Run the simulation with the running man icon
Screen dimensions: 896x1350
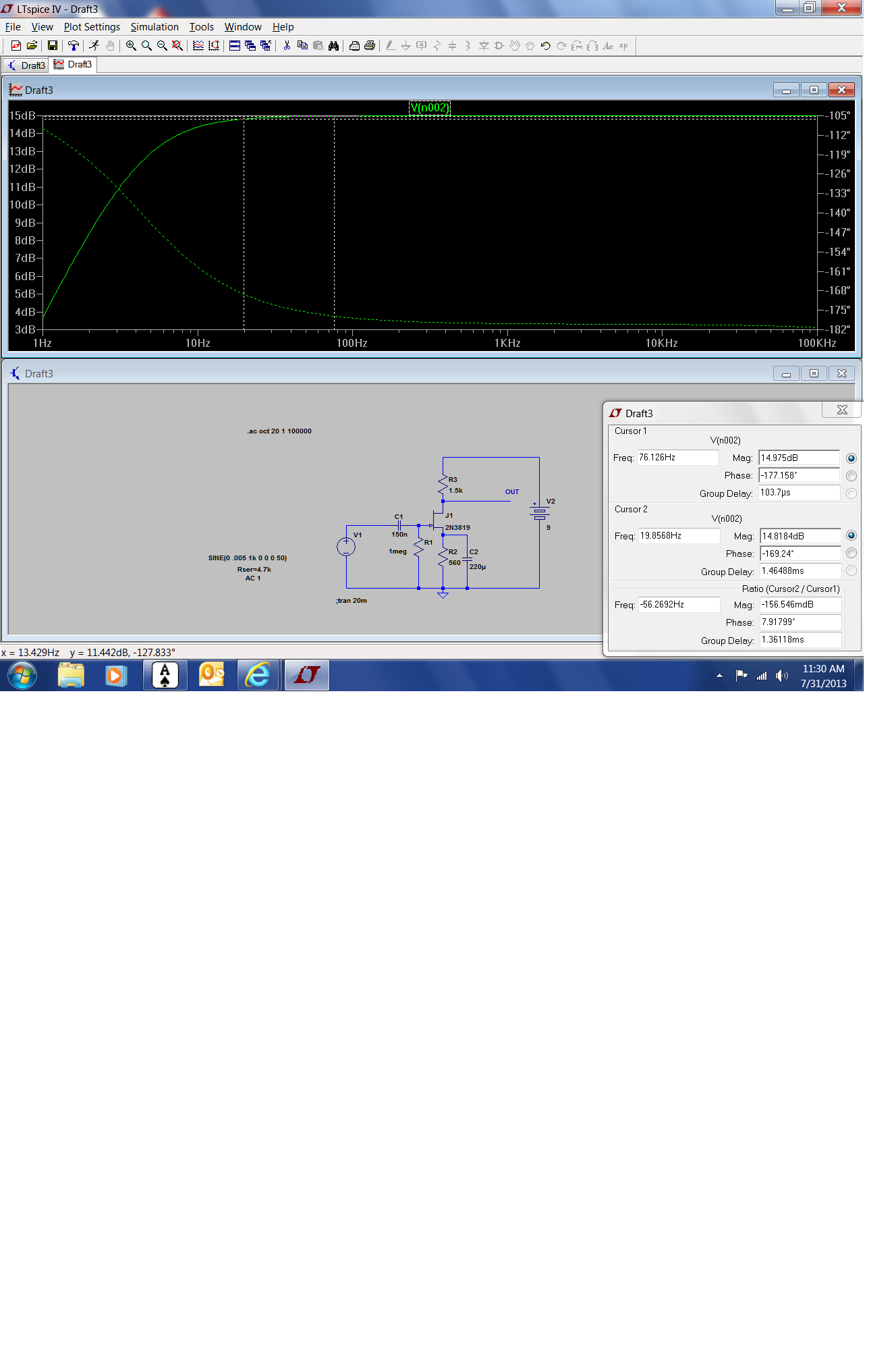[94, 46]
